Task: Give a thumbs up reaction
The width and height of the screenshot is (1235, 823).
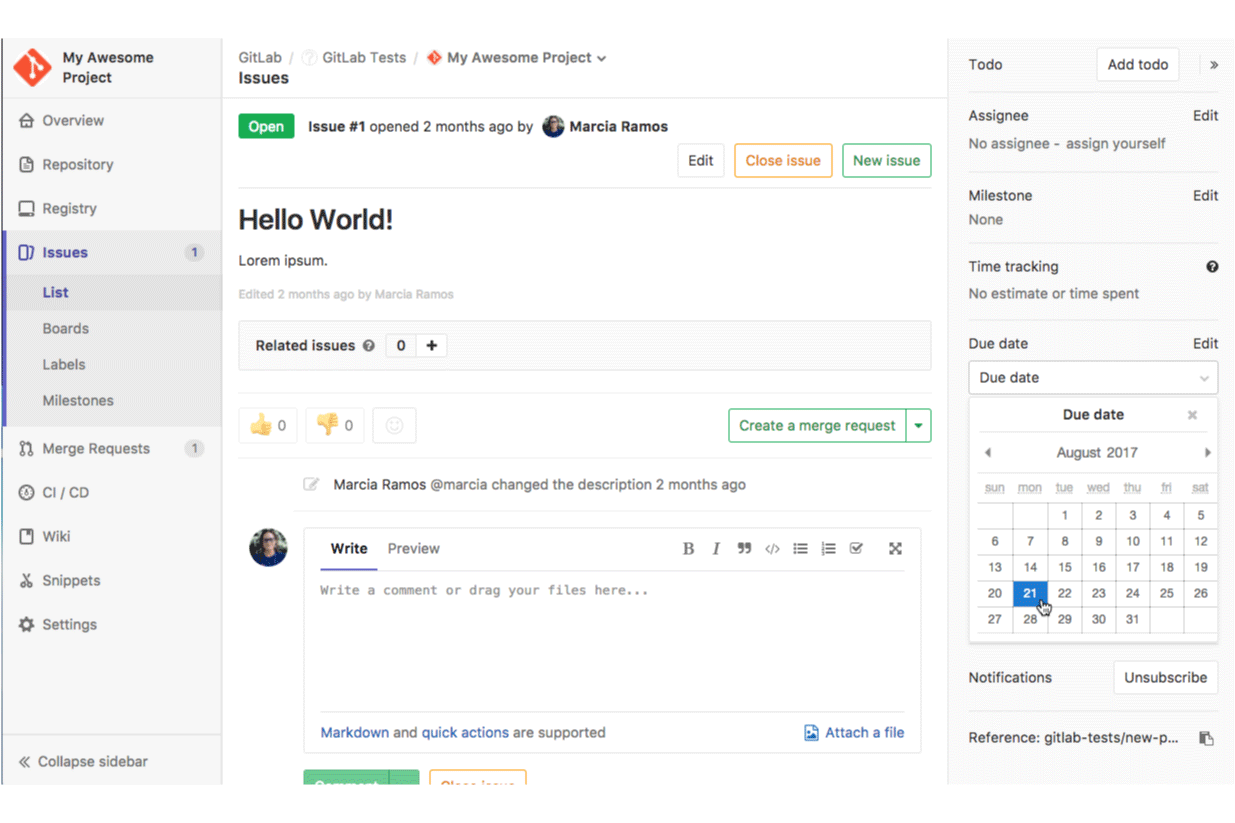Action: pos(267,425)
